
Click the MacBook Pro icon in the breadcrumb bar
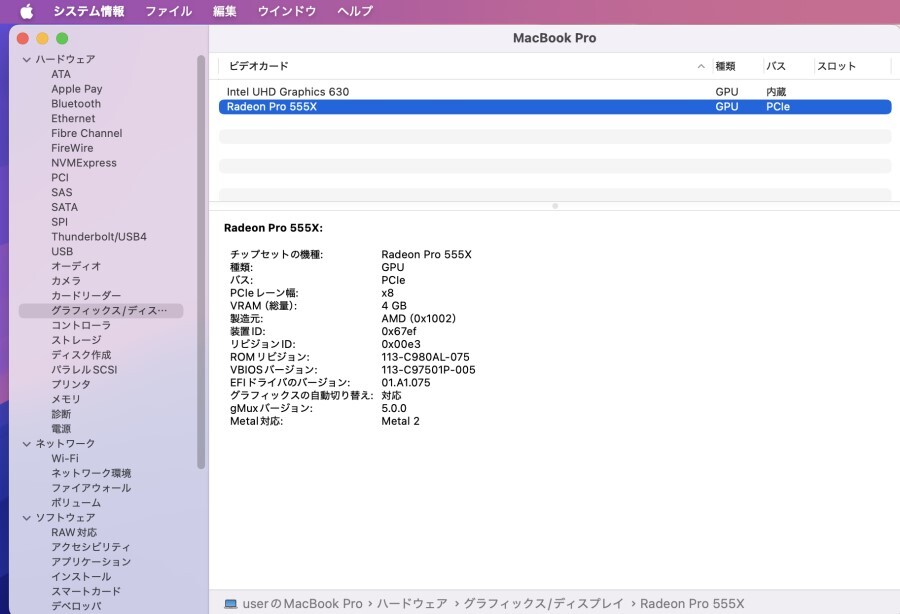[x=229, y=603]
